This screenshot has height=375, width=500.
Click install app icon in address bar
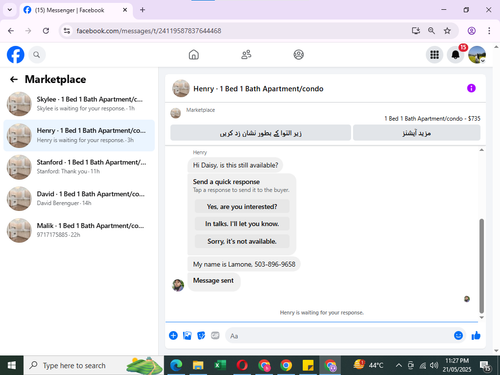416,31
